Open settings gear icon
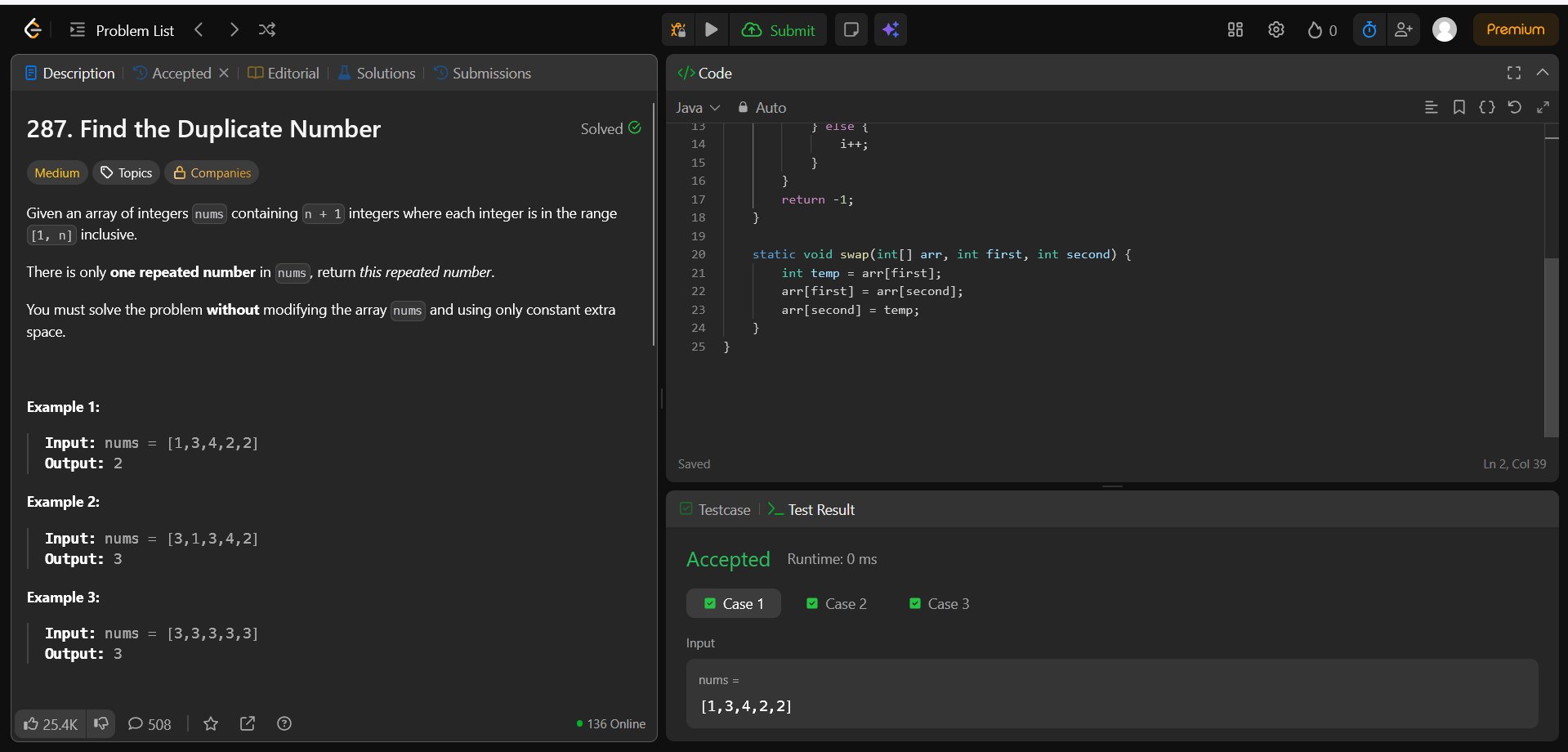The image size is (1568, 752). pos(1275,30)
